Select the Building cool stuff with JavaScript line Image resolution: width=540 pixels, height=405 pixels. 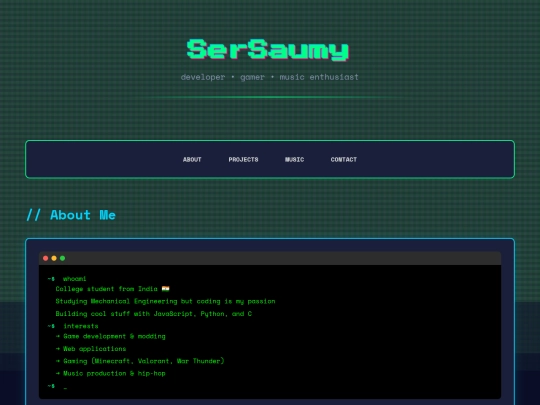154,314
